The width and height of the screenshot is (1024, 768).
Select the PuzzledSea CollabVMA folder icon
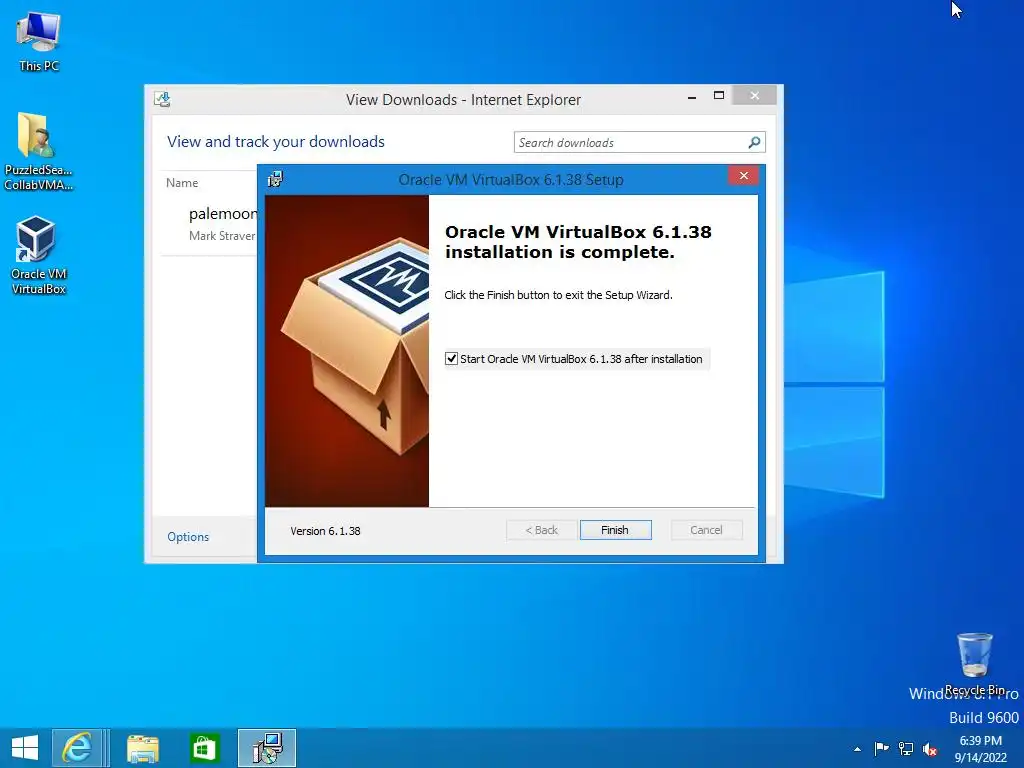[x=38, y=152]
